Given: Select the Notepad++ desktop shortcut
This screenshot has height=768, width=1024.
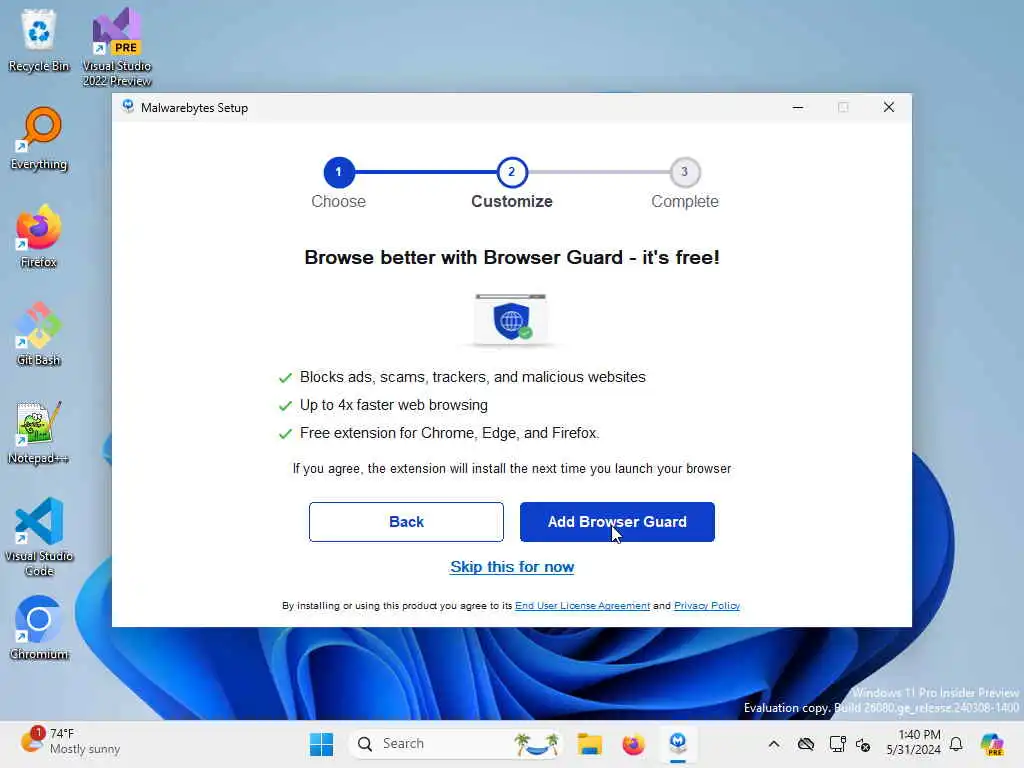Looking at the screenshot, I should pyautogui.click(x=39, y=432).
